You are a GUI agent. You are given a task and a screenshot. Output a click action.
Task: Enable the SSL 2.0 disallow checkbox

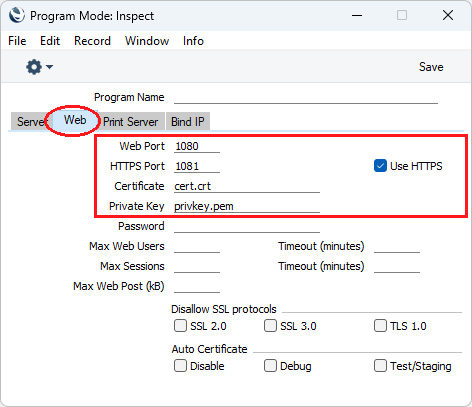180,326
